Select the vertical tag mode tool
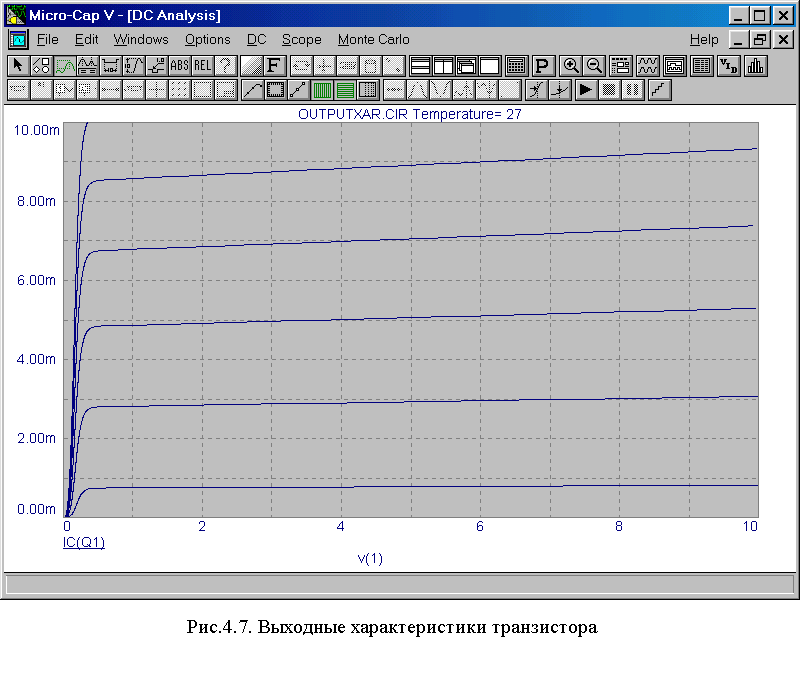This screenshot has height=688, width=800. coord(133,66)
